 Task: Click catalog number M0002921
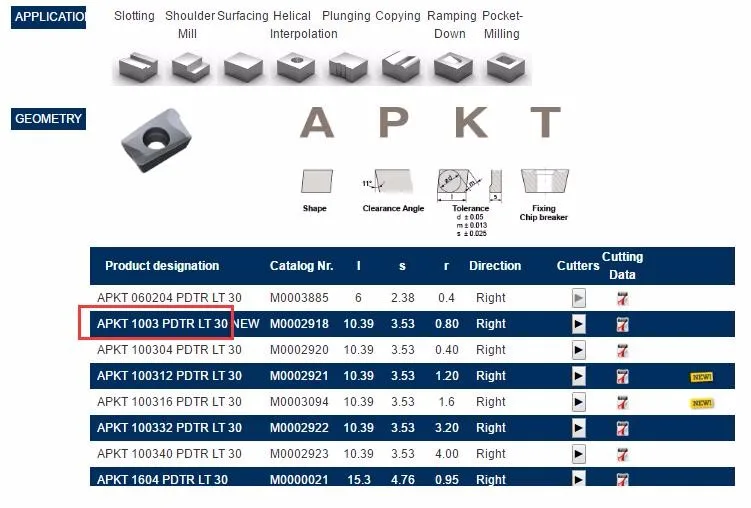pos(299,376)
